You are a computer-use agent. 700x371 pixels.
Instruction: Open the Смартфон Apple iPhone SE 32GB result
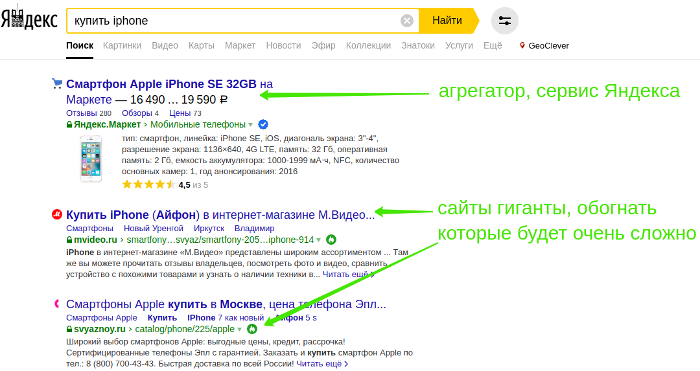click(169, 92)
